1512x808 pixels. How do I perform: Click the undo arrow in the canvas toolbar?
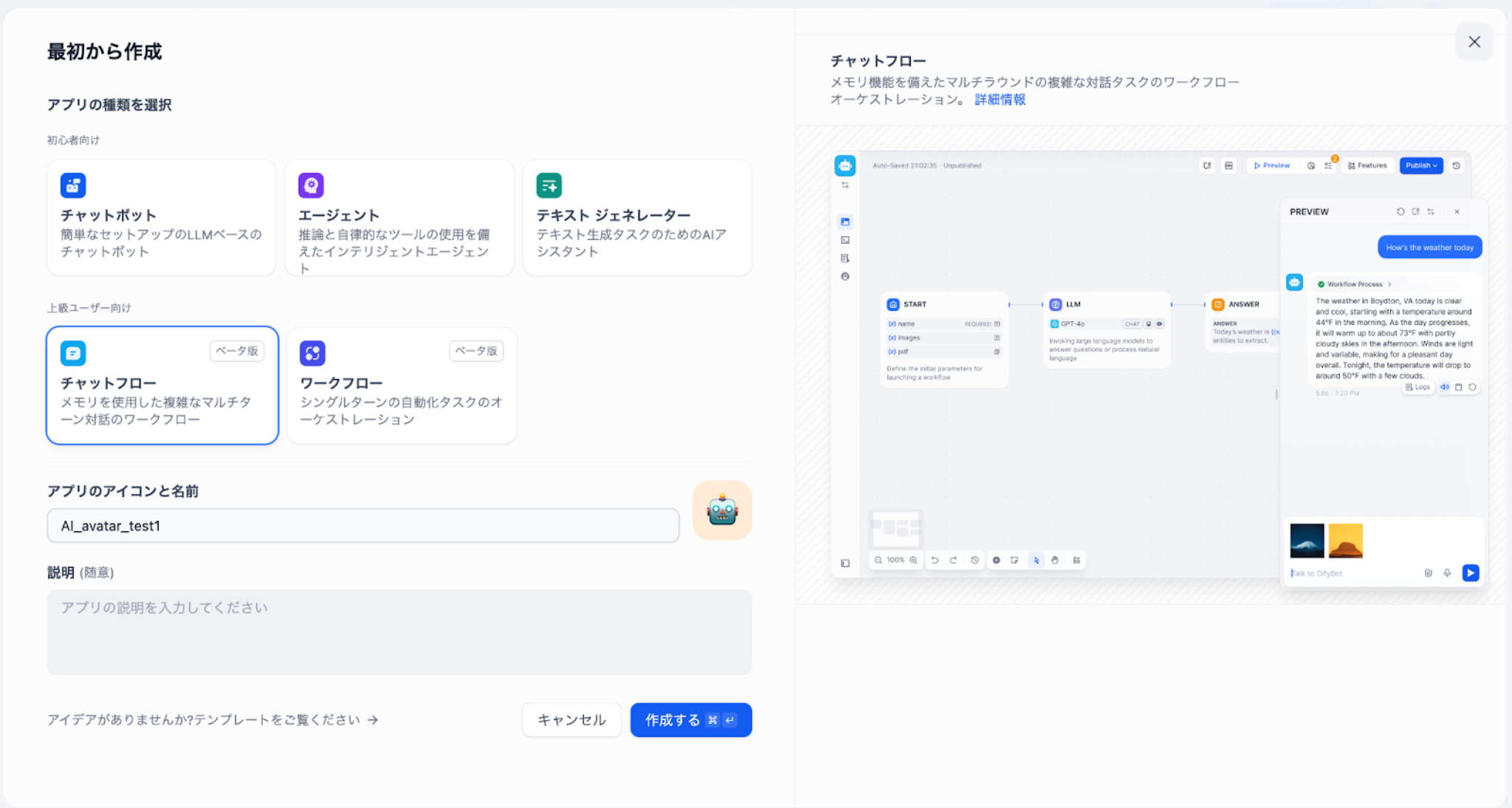pos(935,560)
